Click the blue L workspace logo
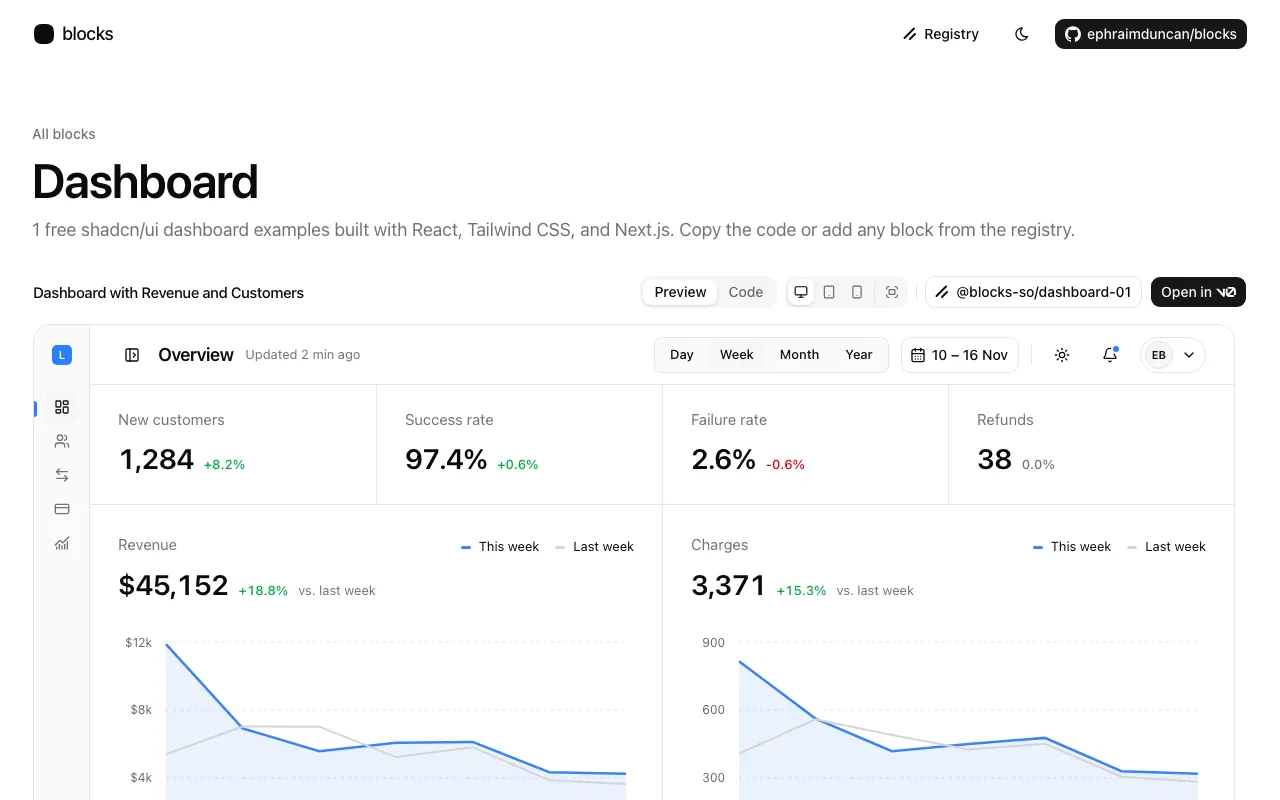The image size is (1280, 800). tap(62, 355)
